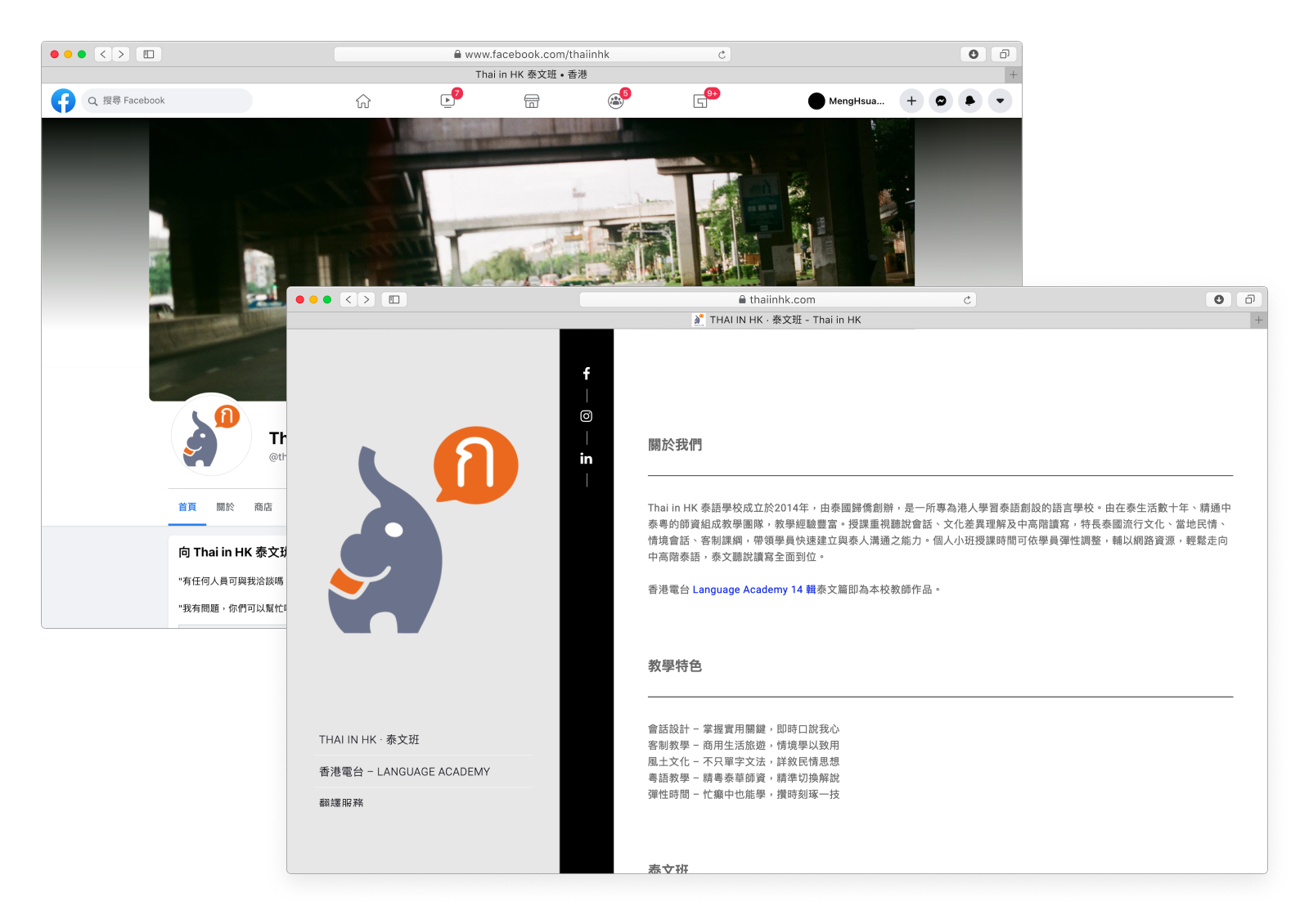The height and width of the screenshot is (924, 1309).
Task: Open the Messenger chat icon
Action: pos(941,101)
